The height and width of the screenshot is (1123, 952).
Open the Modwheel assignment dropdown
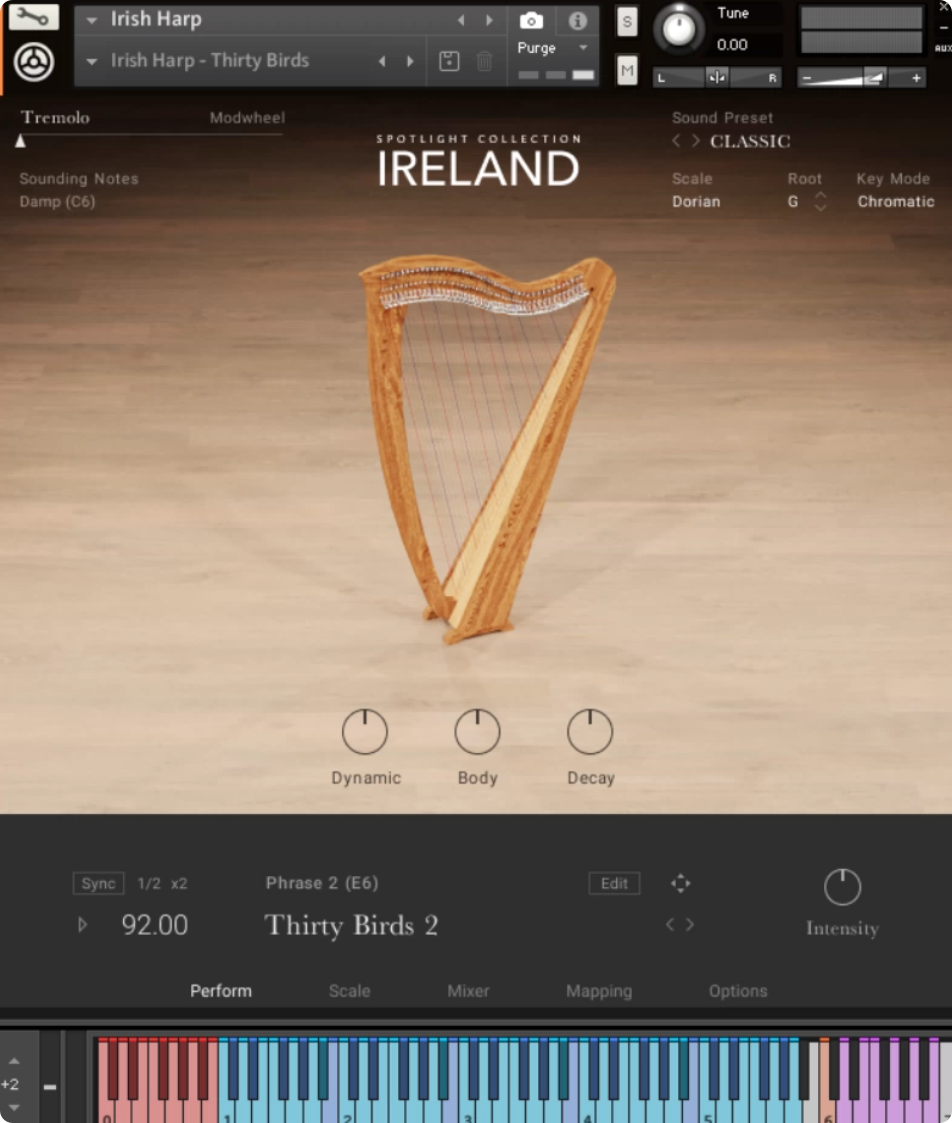[247, 117]
